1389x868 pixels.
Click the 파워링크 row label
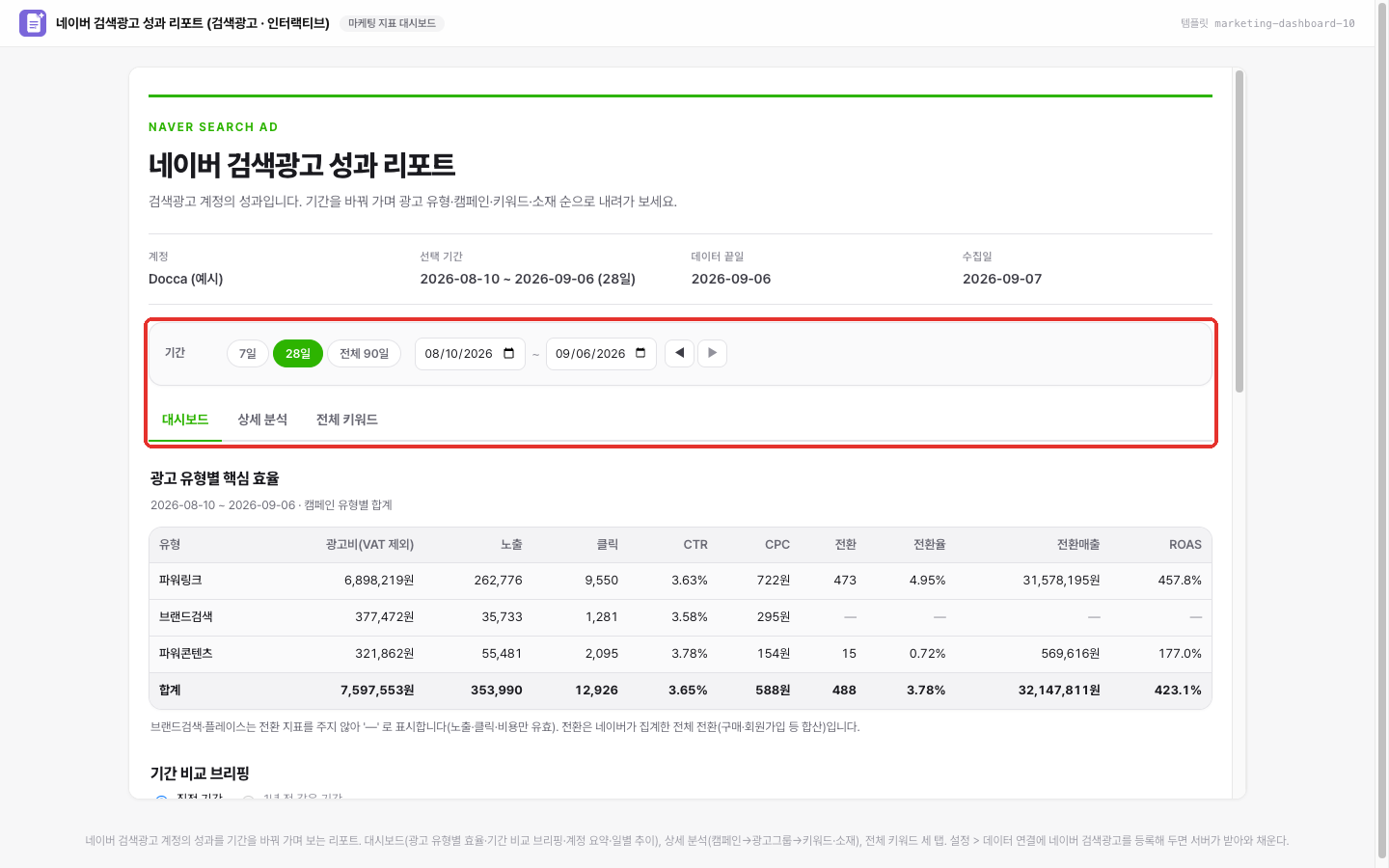coord(180,581)
